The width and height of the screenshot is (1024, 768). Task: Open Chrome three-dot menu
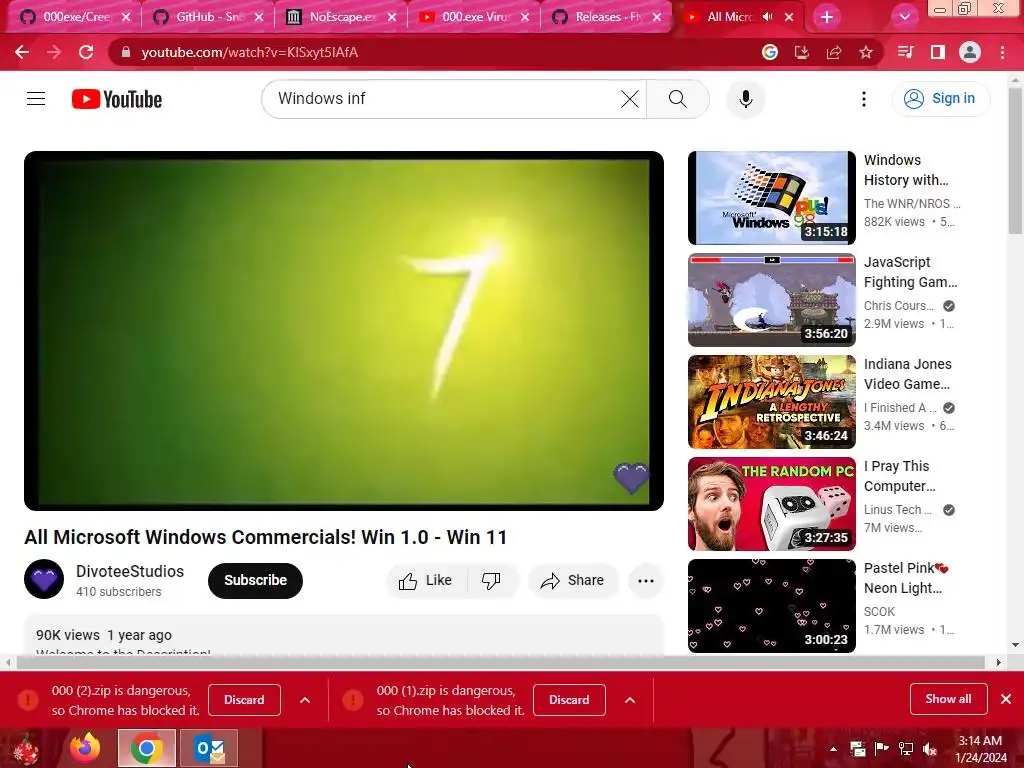pyautogui.click(x=1002, y=52)
